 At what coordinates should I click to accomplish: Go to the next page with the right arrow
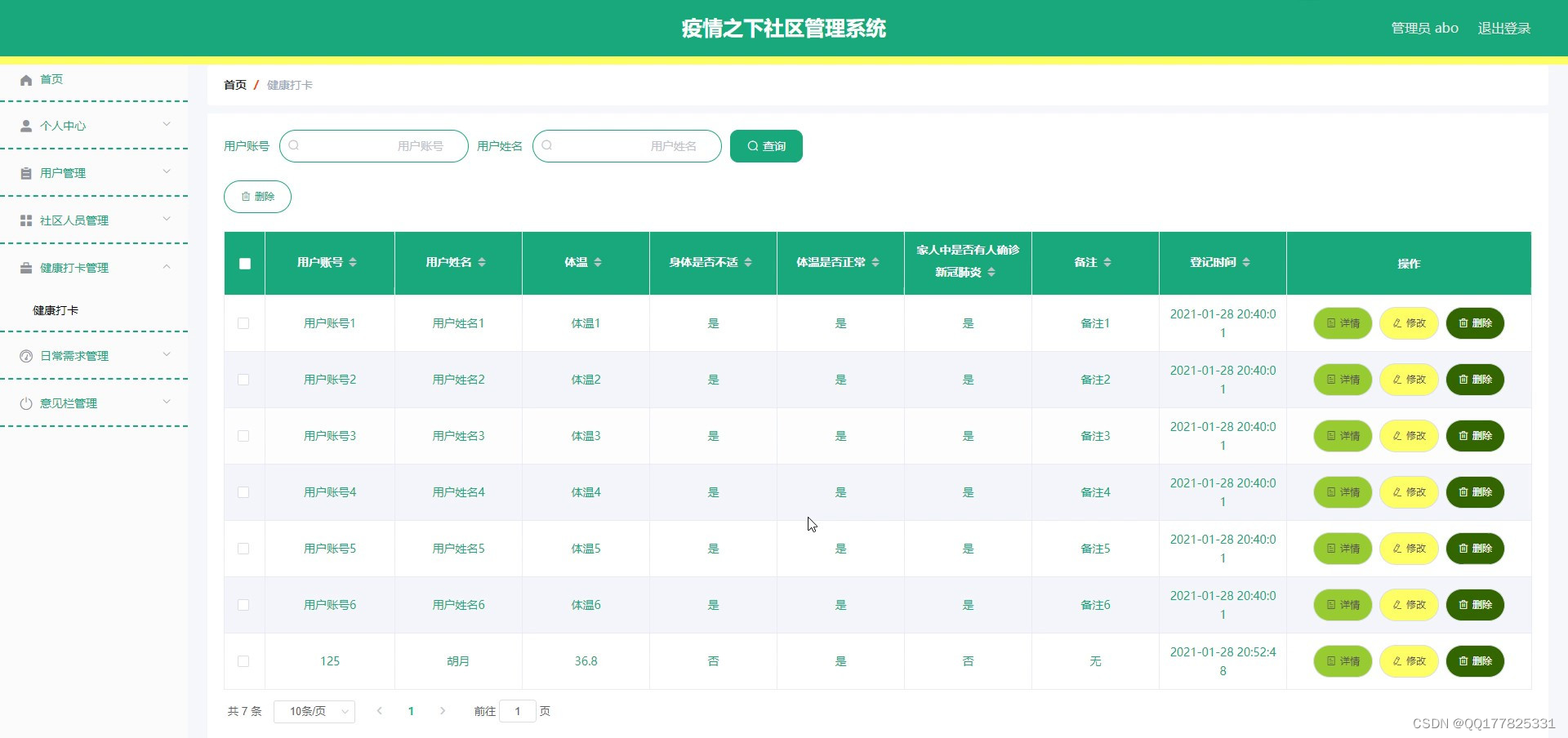coord(443,711)
